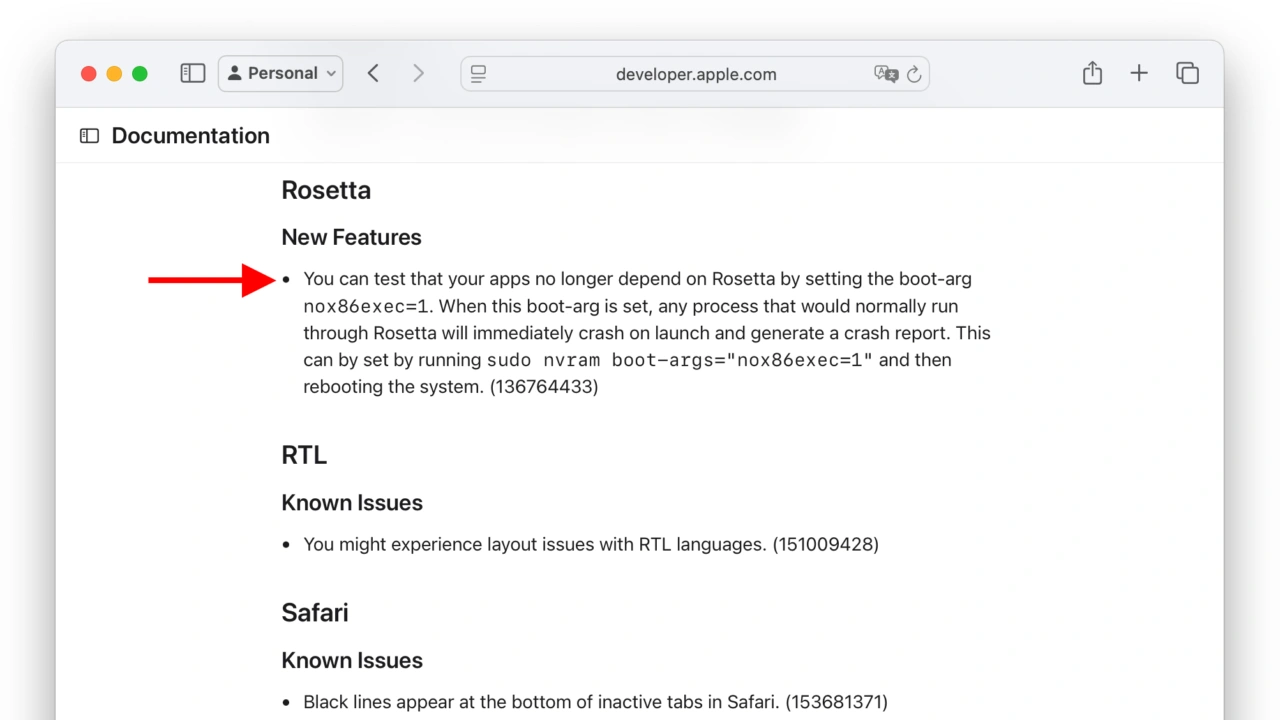Click the Safari section heading

click(x=314, y=613)
